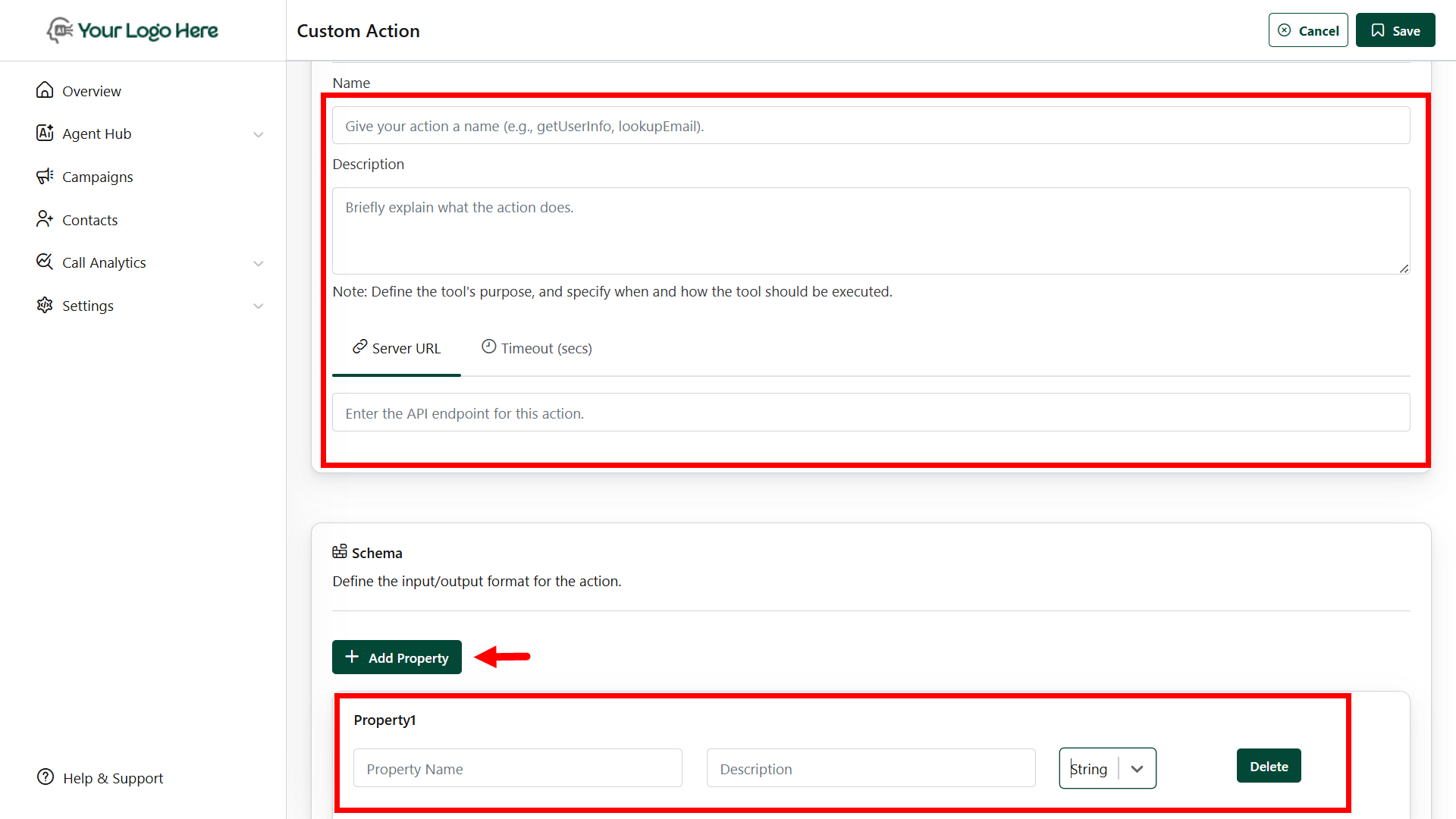This screenshot has height=819, width=1456.
Task: Expand the Settings menu chevron
Action: coord(259,306)
